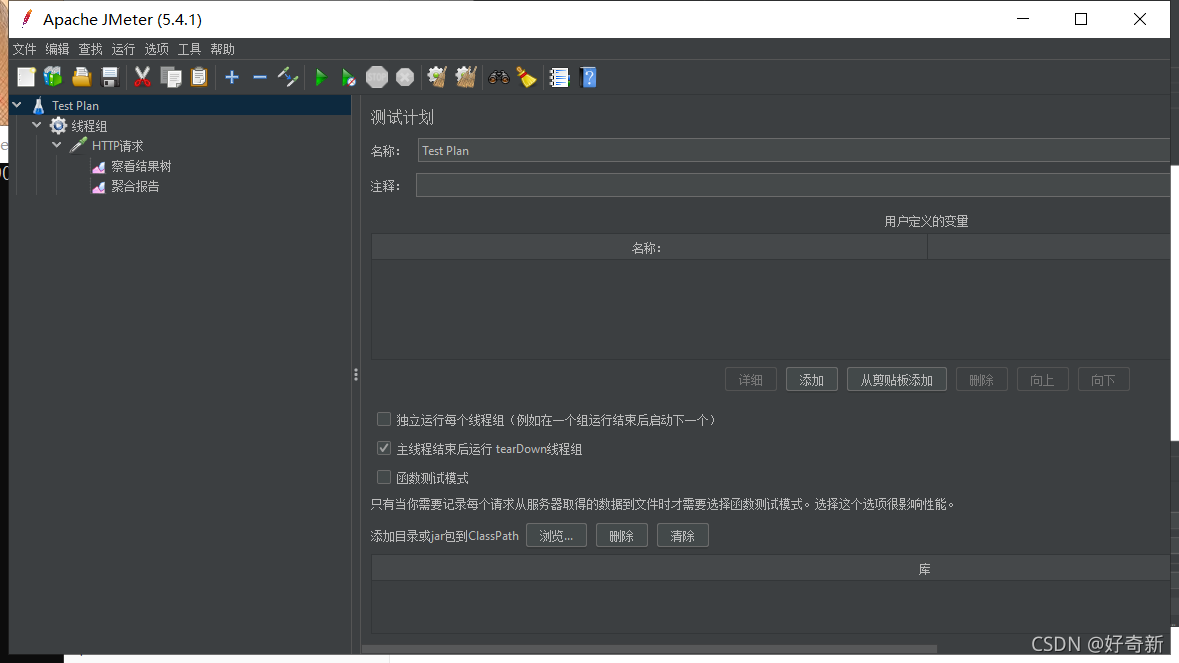Viewport: 1179px width, 663px height.
Task: Open the Templates icon in toolbar
Action: click(53, 77)
